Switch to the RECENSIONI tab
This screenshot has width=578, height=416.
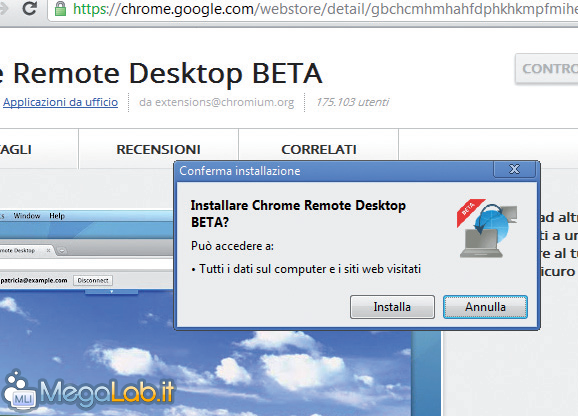159,149
